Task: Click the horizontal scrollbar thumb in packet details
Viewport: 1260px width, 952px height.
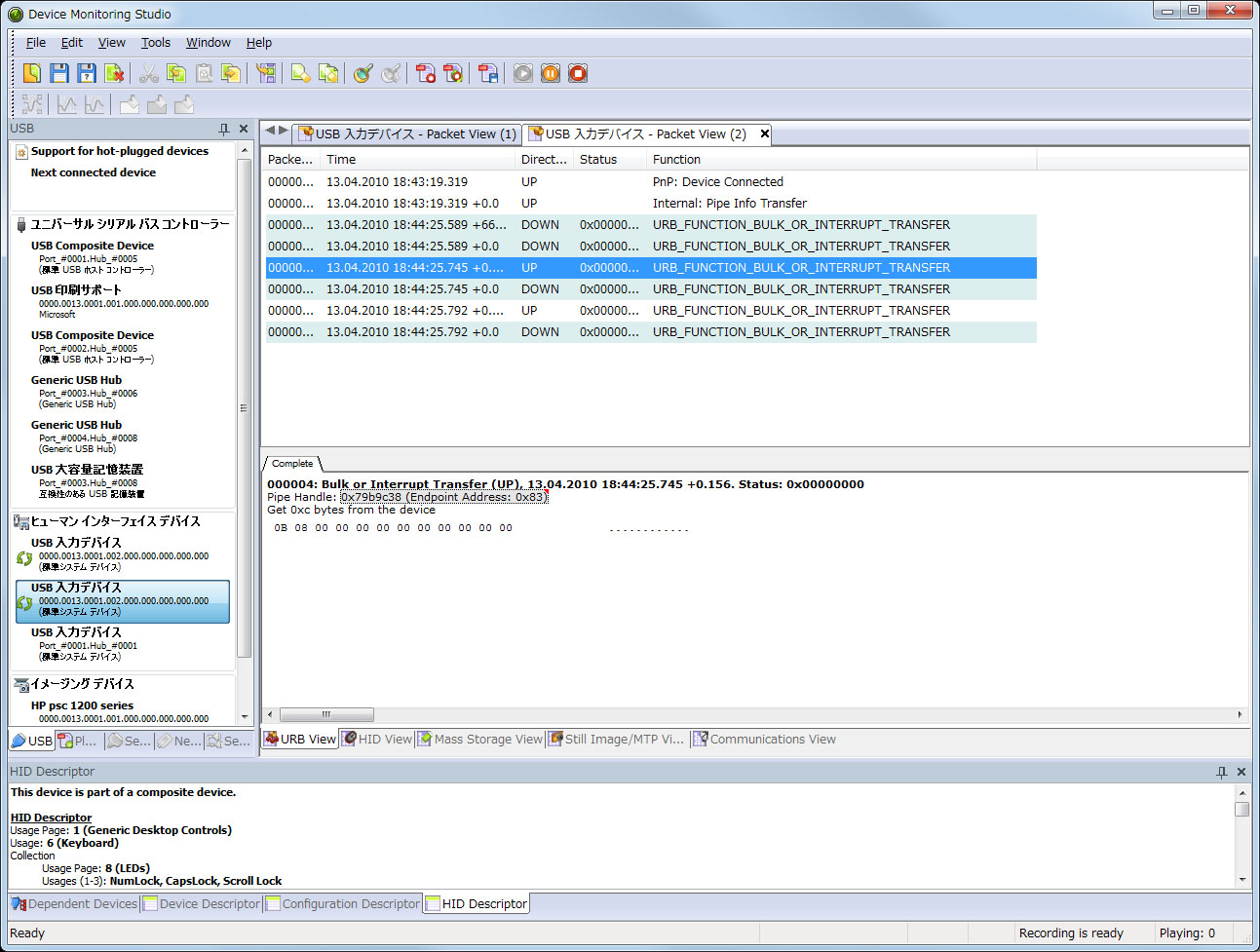Action: [x=326, y=714]
